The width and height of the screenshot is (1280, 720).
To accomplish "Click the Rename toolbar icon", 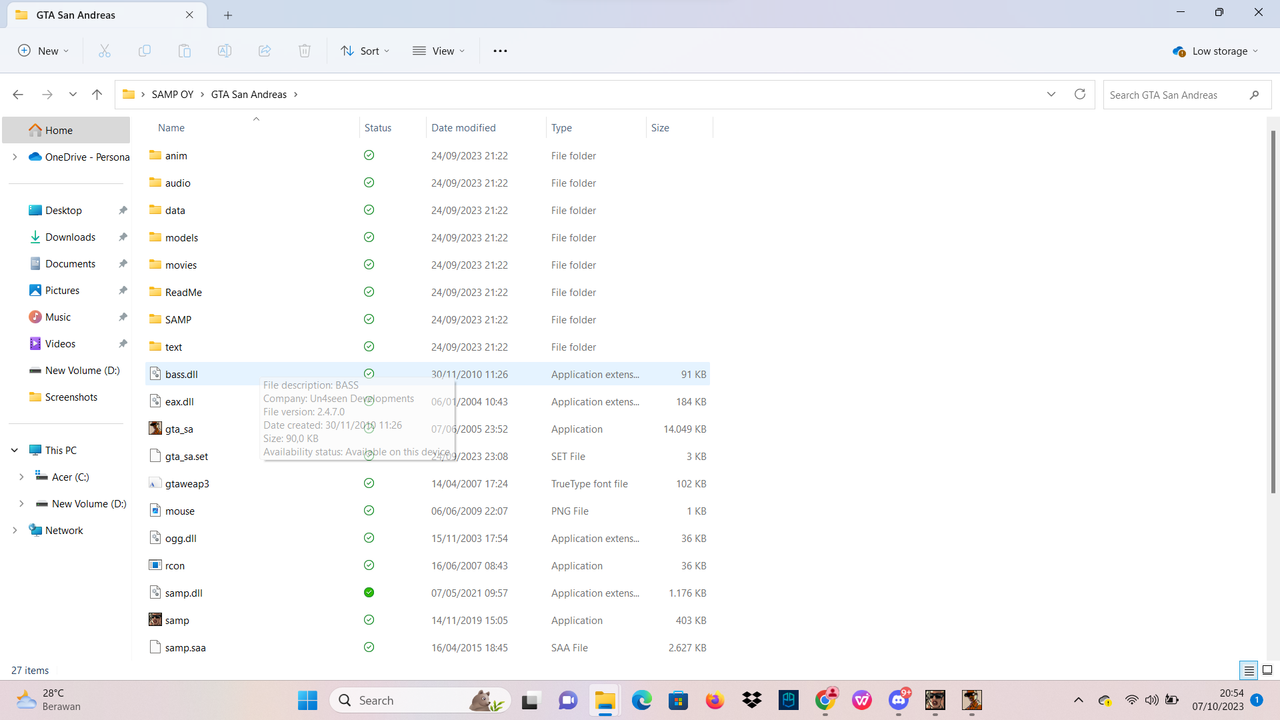I will pos(225,51).
